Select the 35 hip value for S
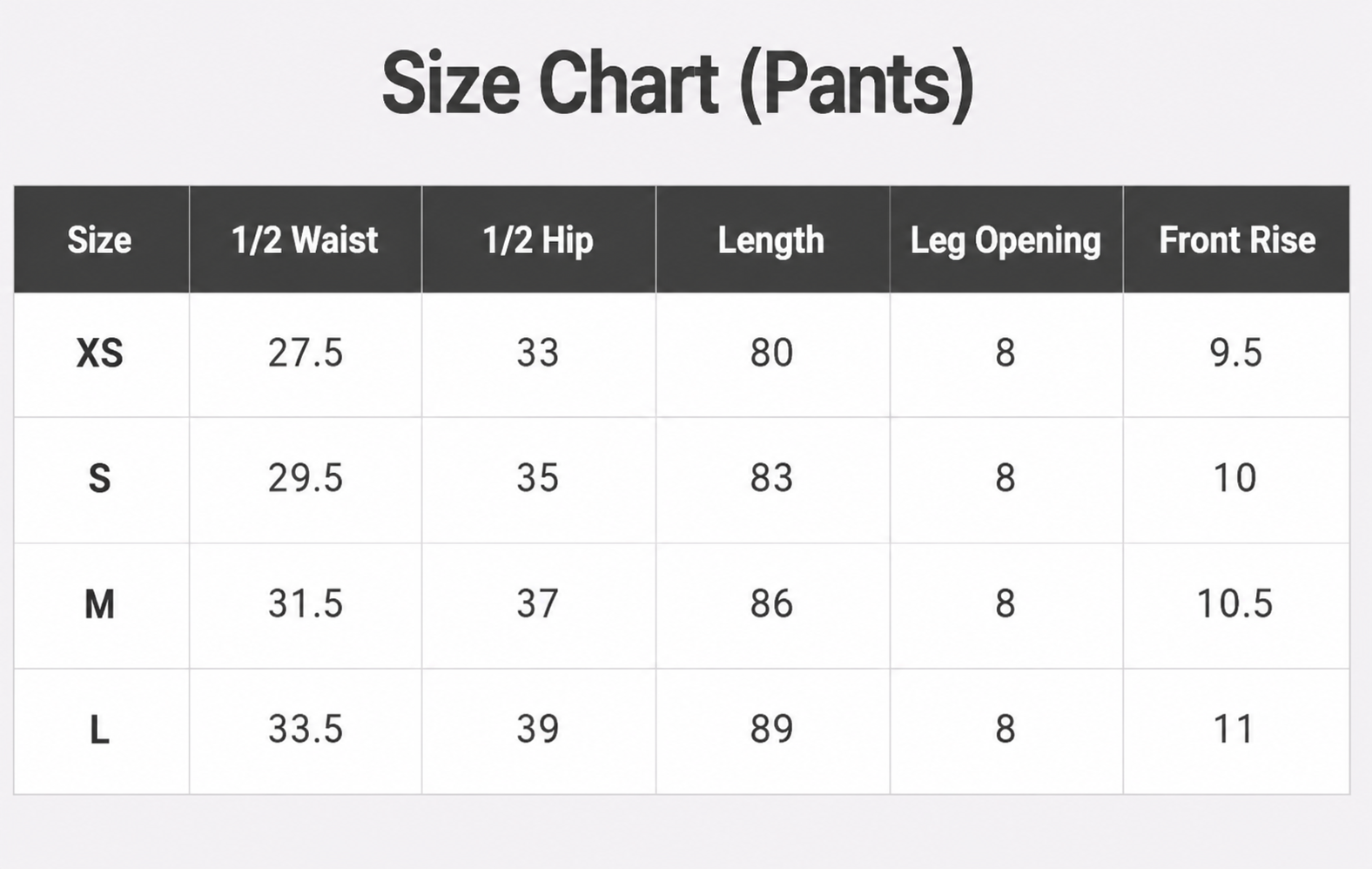 coord(537,478)
